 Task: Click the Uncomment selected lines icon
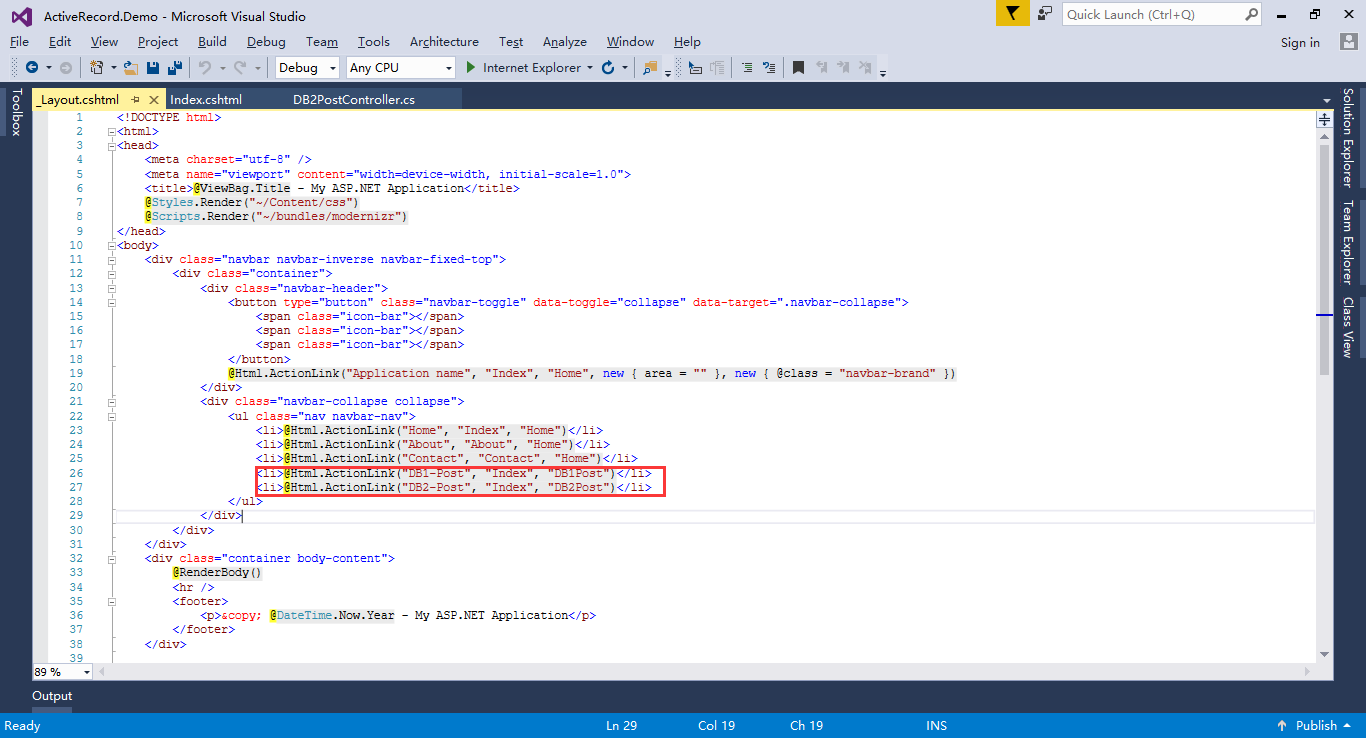tap(768, 68)
